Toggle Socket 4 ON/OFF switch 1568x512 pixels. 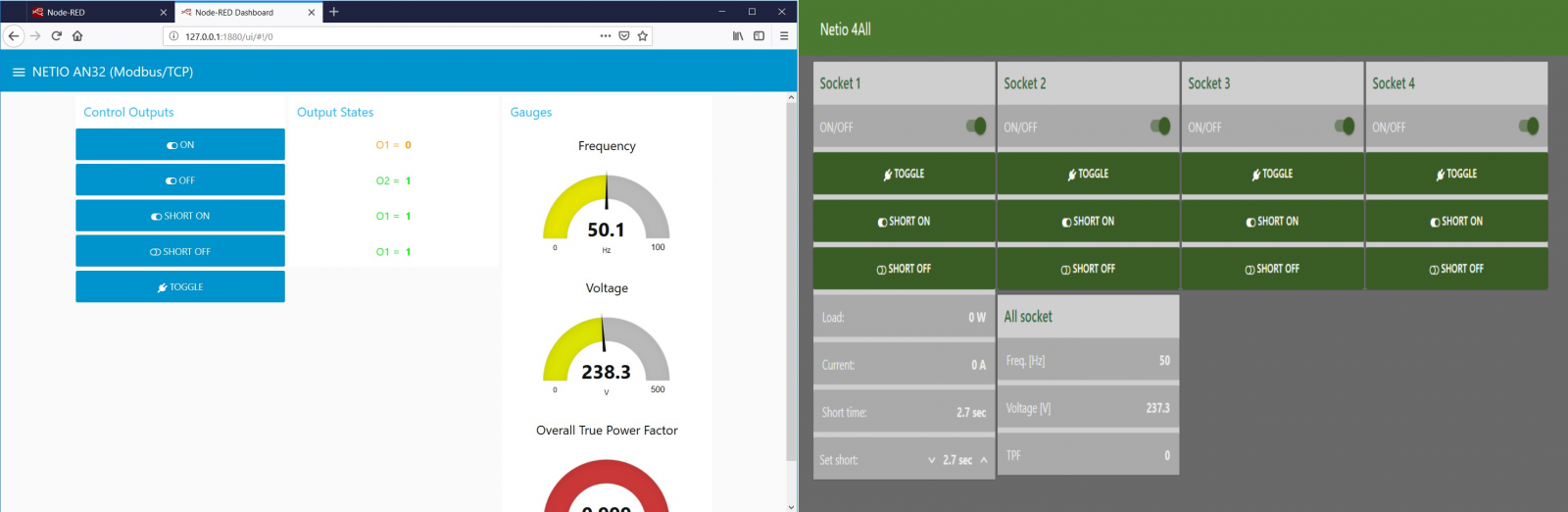point(1529,127)
